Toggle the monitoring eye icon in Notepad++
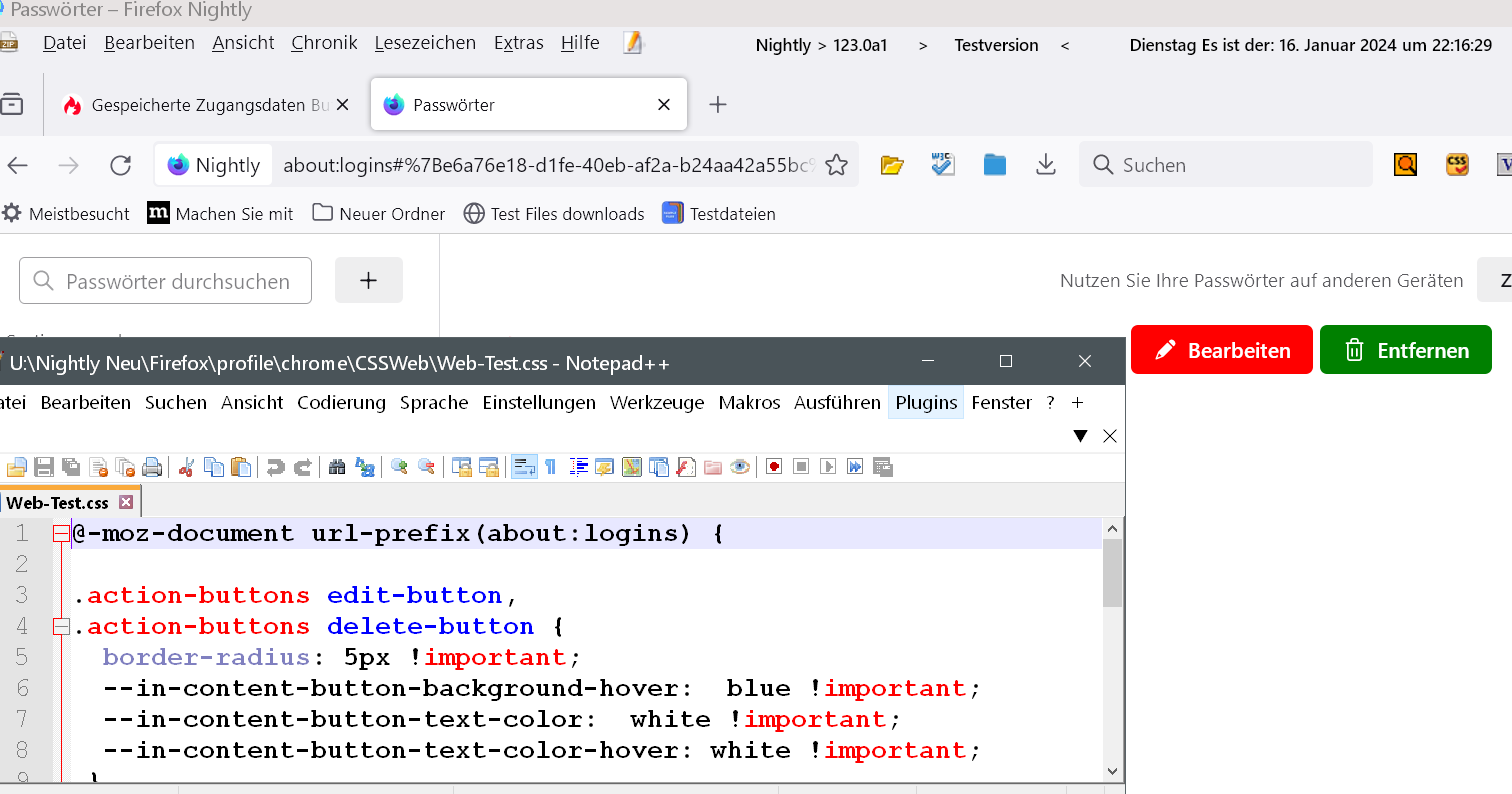The width and height of the screenshot is (1512, 794). tap(740, 467)
